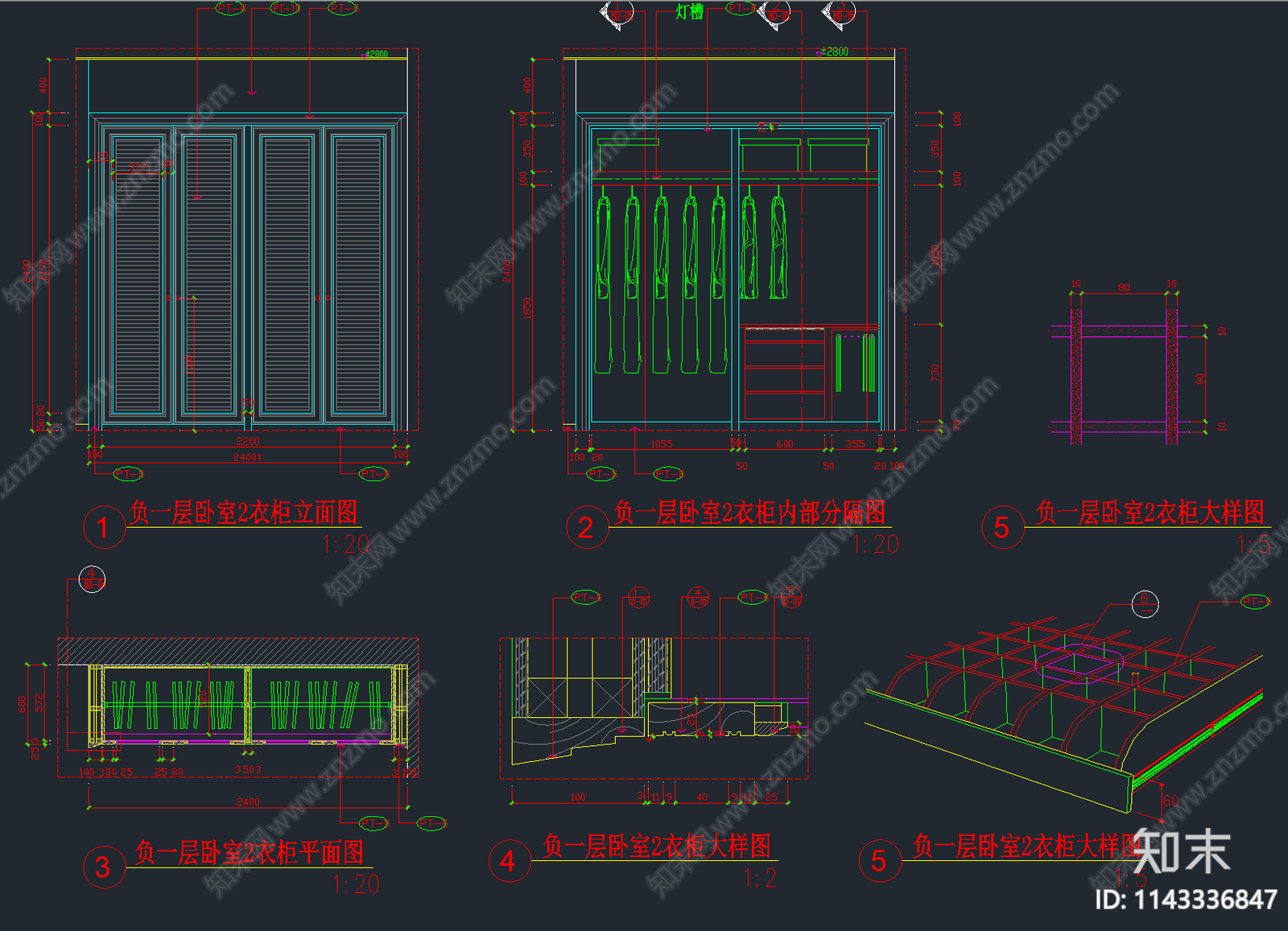Screen dimensions: 1288x931
Task: Select the circled drawing number 2
Action: [587, 528]
